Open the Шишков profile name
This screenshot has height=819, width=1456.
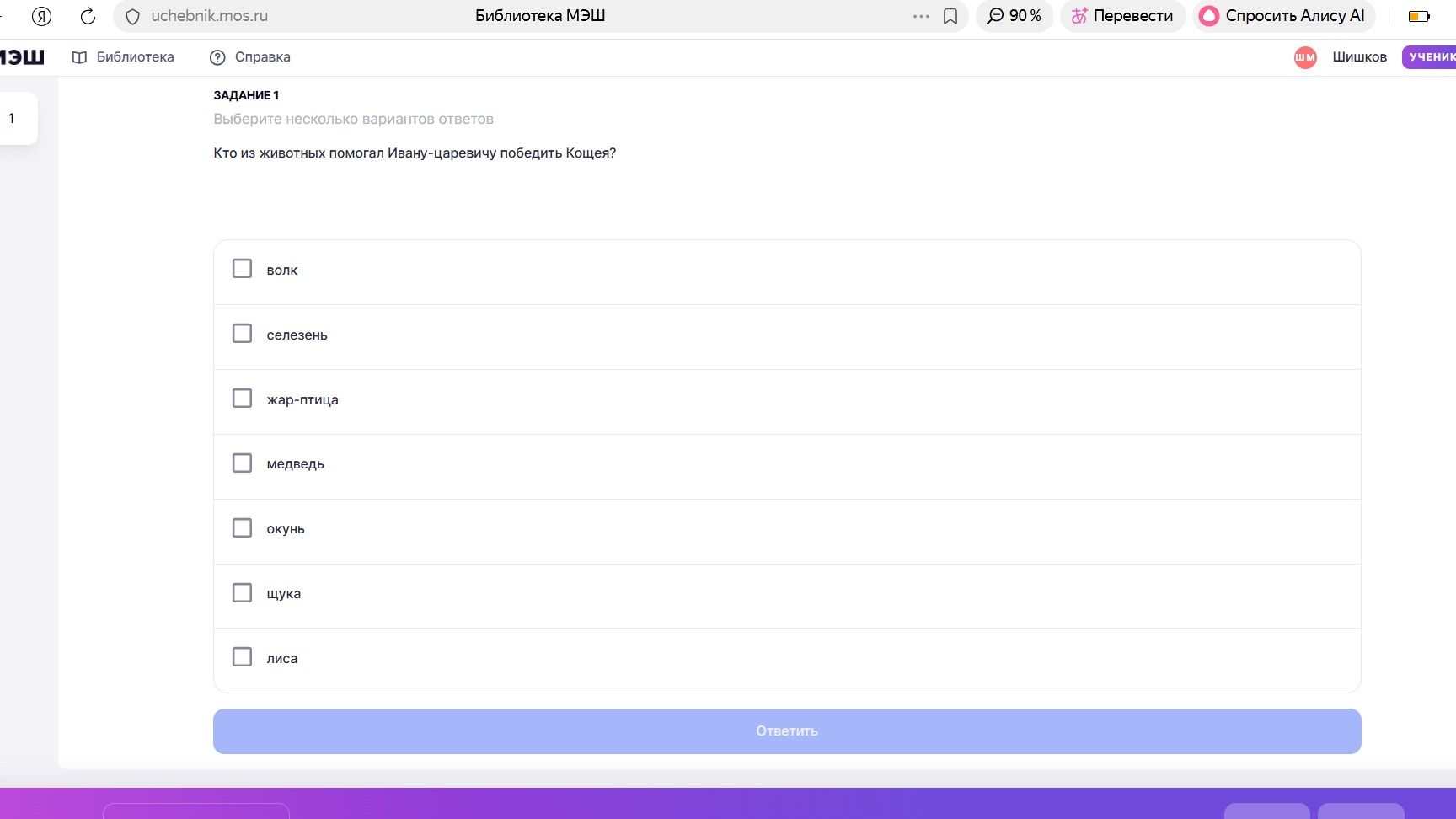(1359, 57)
